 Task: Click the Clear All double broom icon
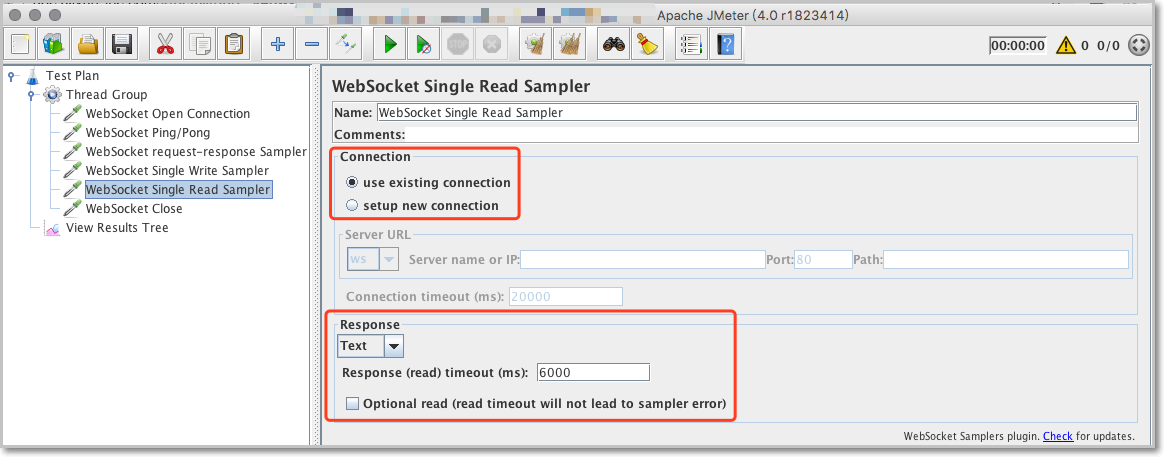(x=569, y=45)
